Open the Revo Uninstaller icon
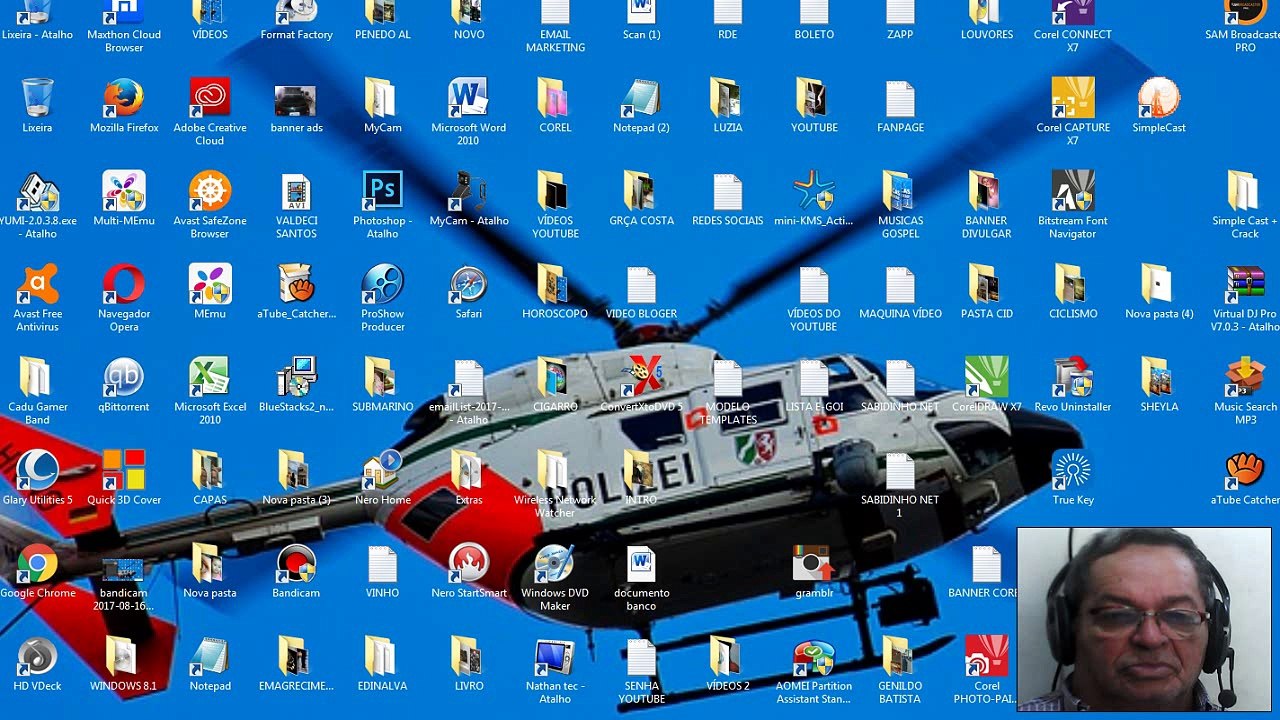1280x720 pixels. (x=1072, y=378)
